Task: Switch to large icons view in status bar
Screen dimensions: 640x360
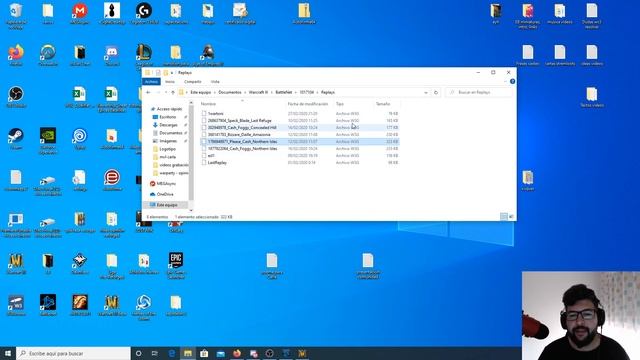Action: [x=511, y=217]
